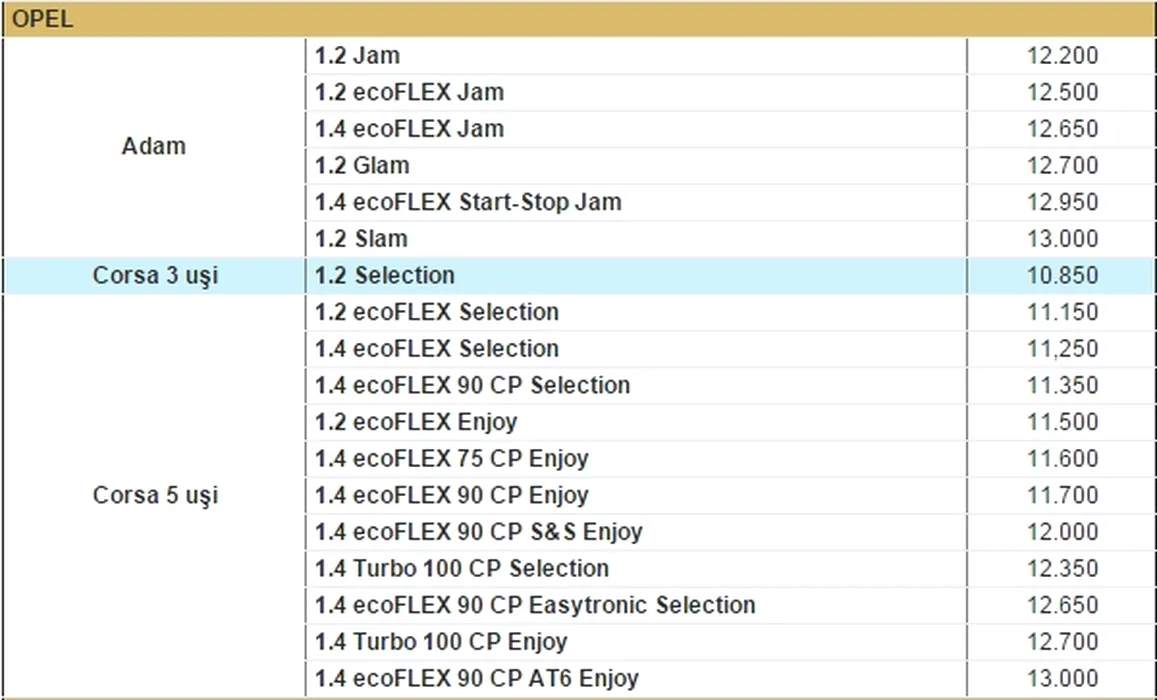
Task: Choose 1.4 ecoFLEX 75 CP Enjoy
Action: pos(452,459)
